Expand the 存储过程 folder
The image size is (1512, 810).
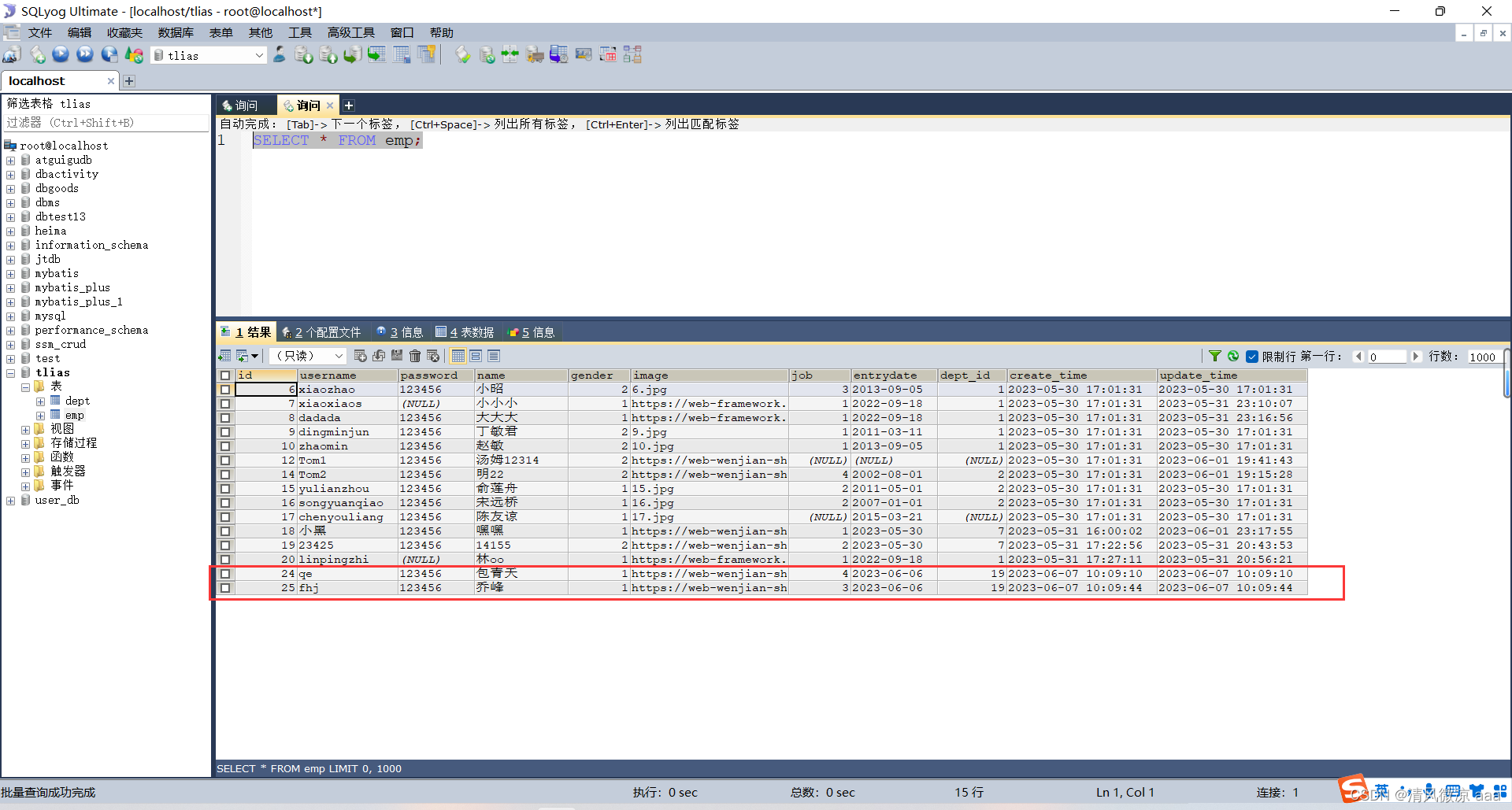pos(25,444)
